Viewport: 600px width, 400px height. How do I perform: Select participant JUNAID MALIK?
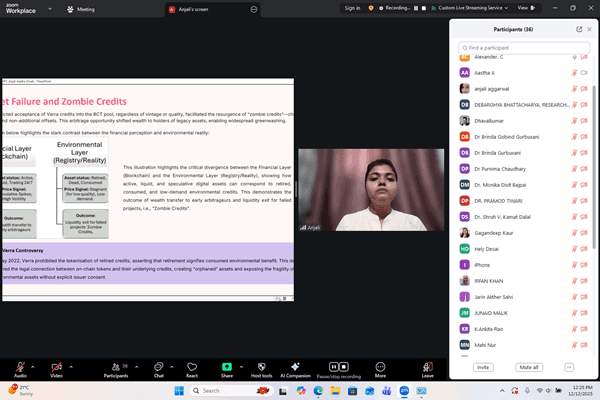point(523,313)
